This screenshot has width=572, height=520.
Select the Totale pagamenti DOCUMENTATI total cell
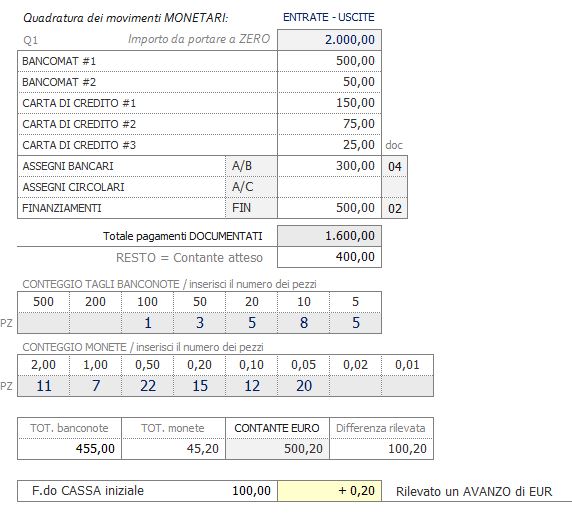329,236
